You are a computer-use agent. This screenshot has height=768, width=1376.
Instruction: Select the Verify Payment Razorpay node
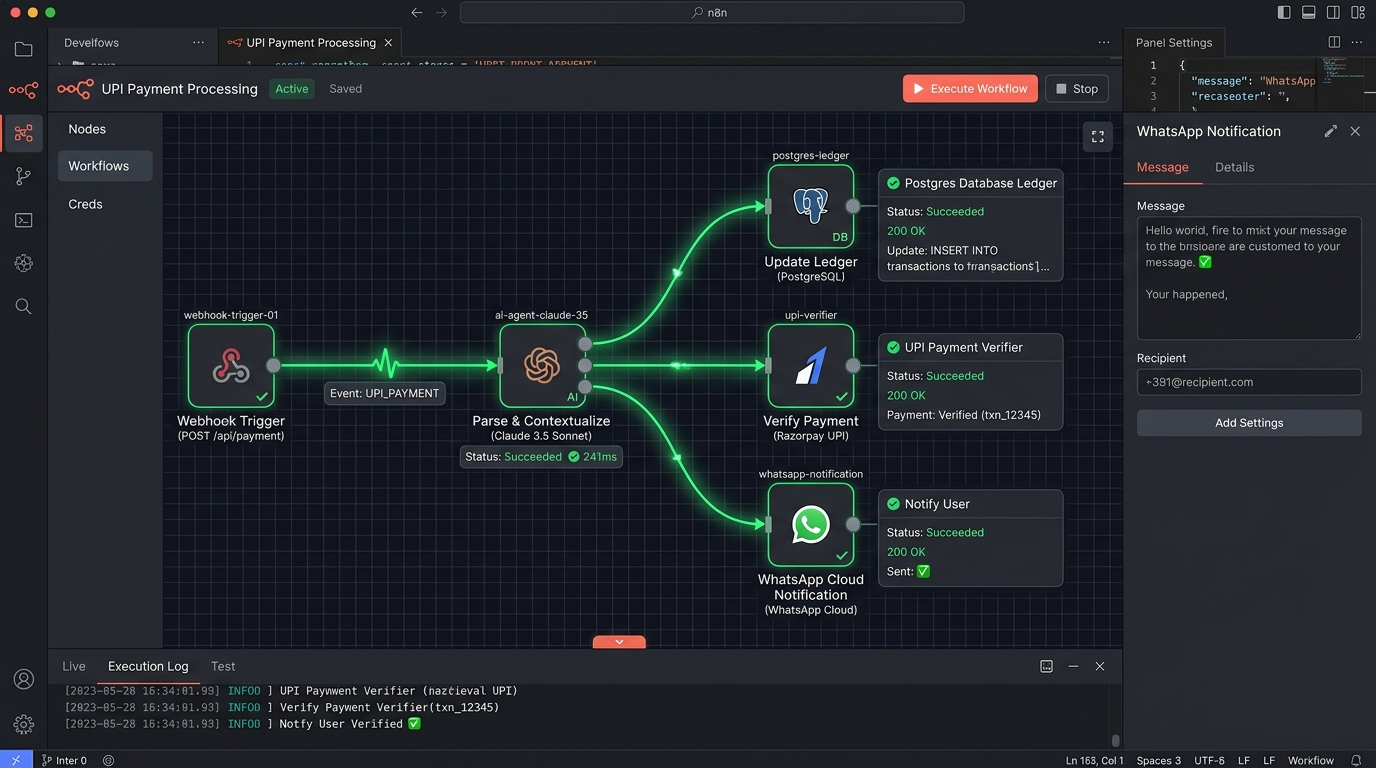click(811, 366)
